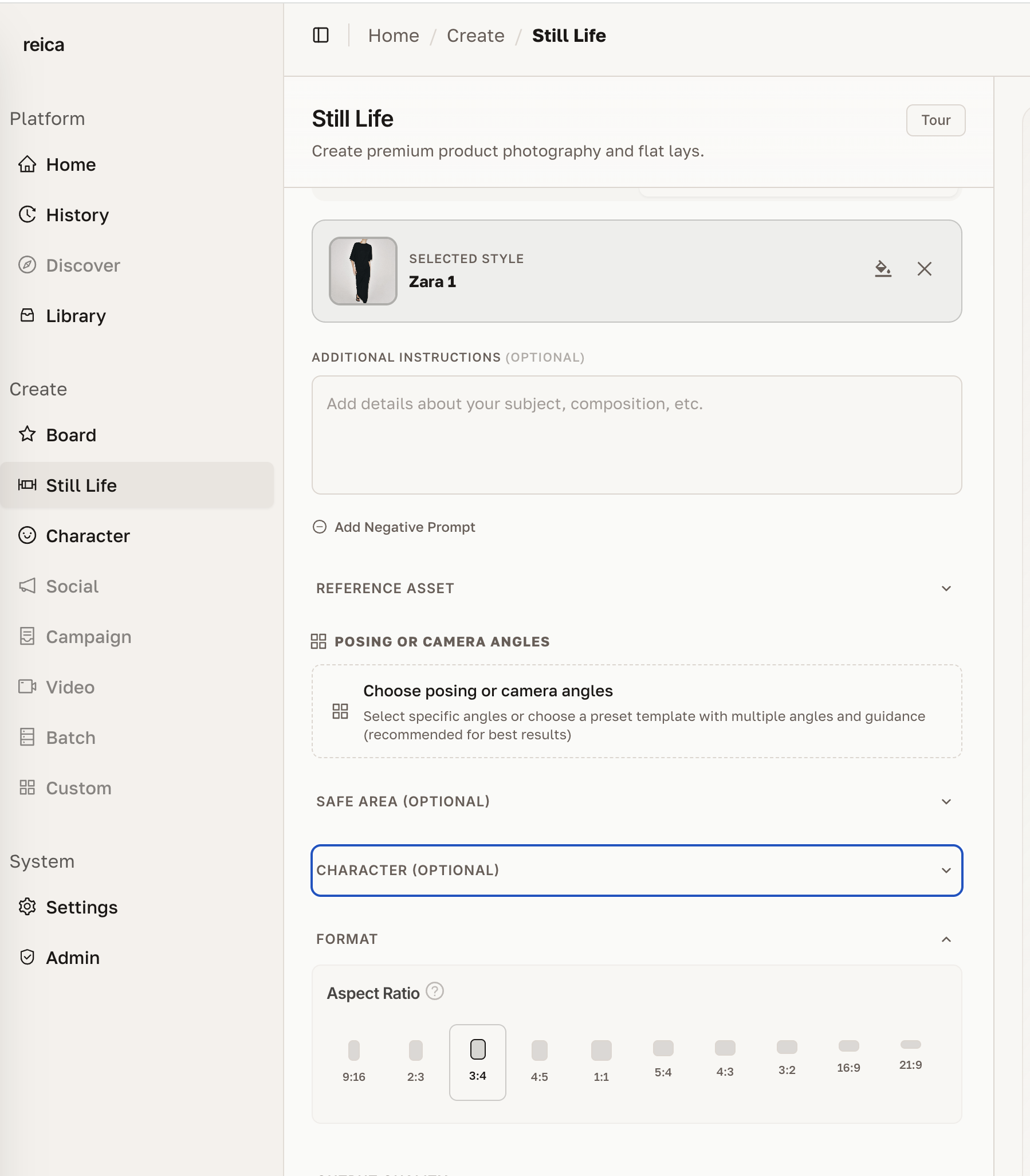Expand the Safe Area (Optional) section
The height and width of the screenshot is (1176, 1030).
click(x=636, y=802)
